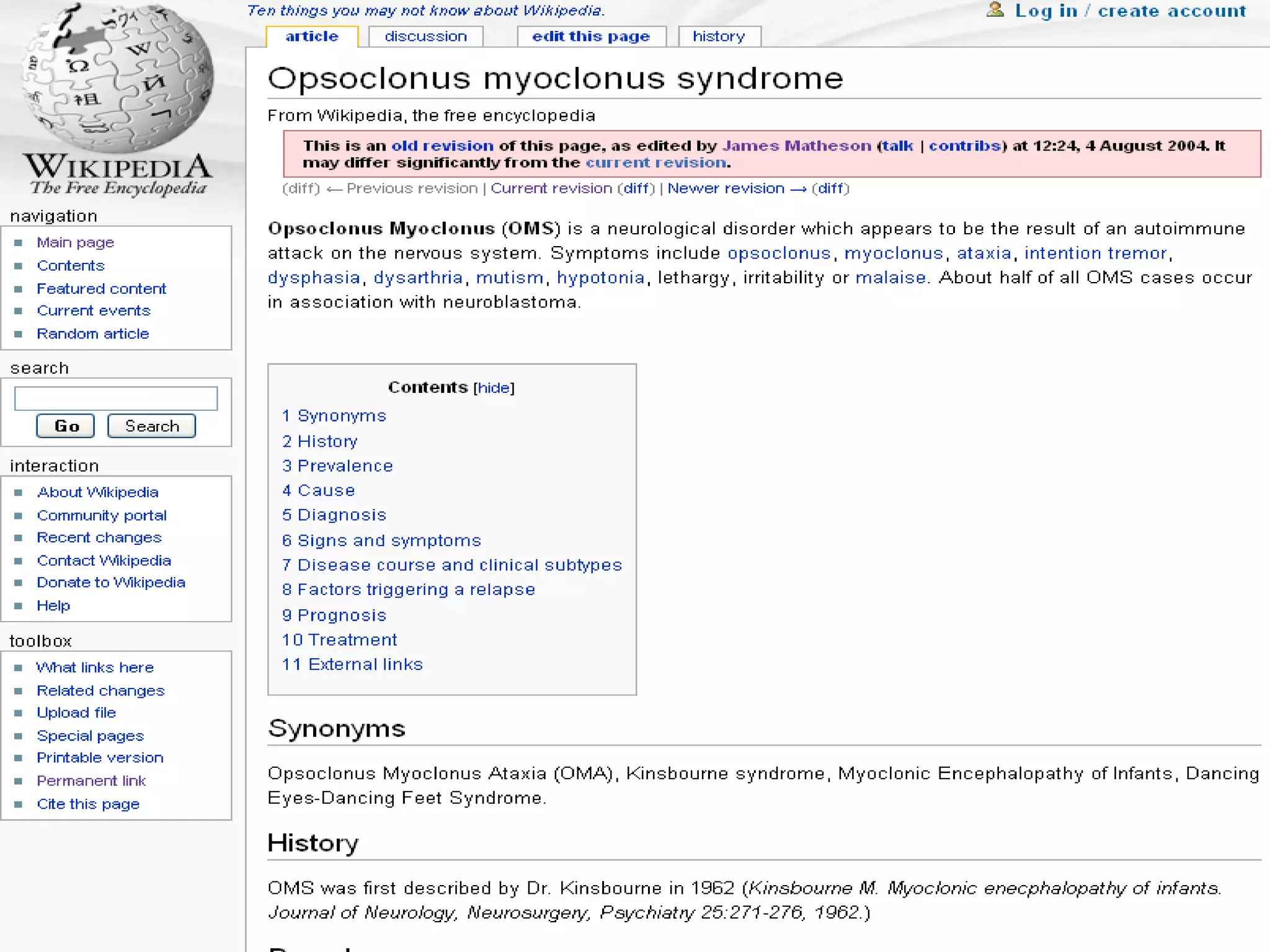Hide the Contents table
This screenshot has width=1270, height=952.
point(494,388)
